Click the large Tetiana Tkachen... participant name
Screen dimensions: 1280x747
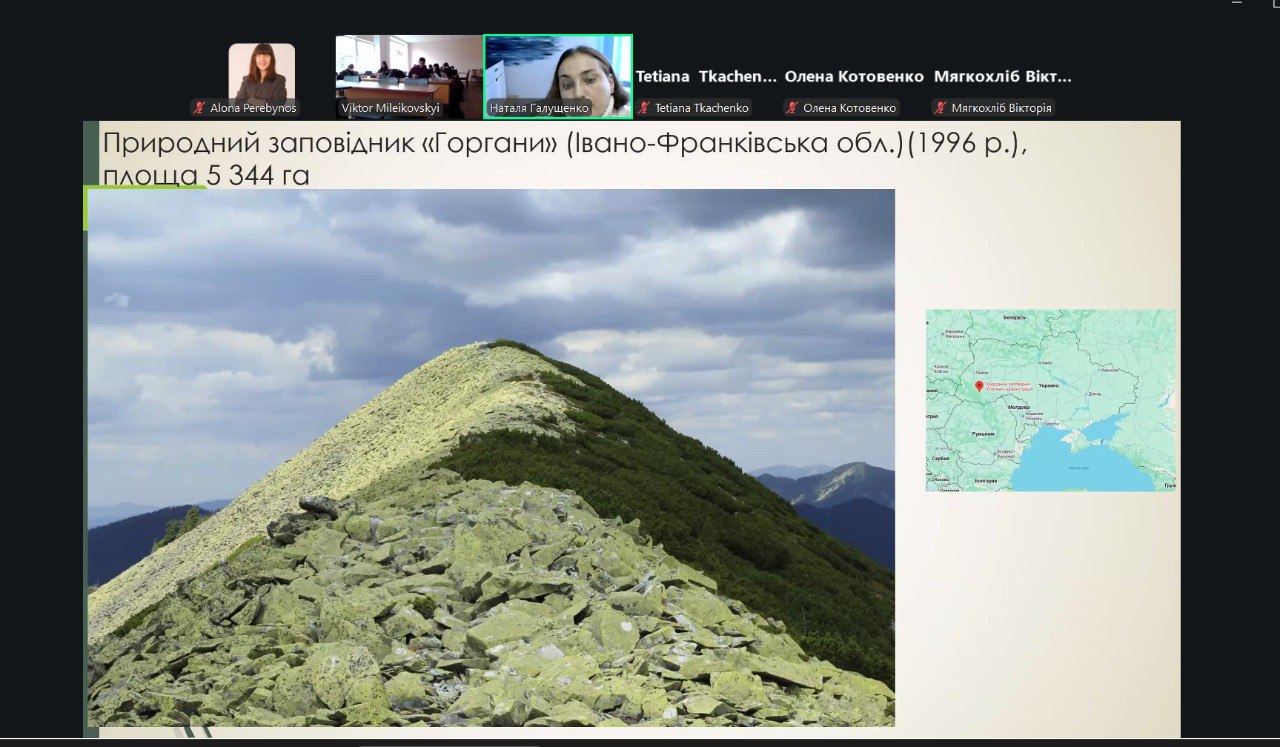coord(706,76)
